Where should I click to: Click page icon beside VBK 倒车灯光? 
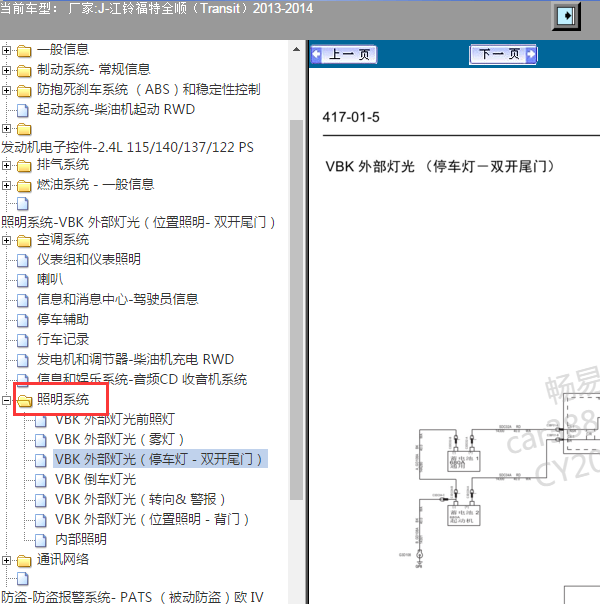[40, 481]
